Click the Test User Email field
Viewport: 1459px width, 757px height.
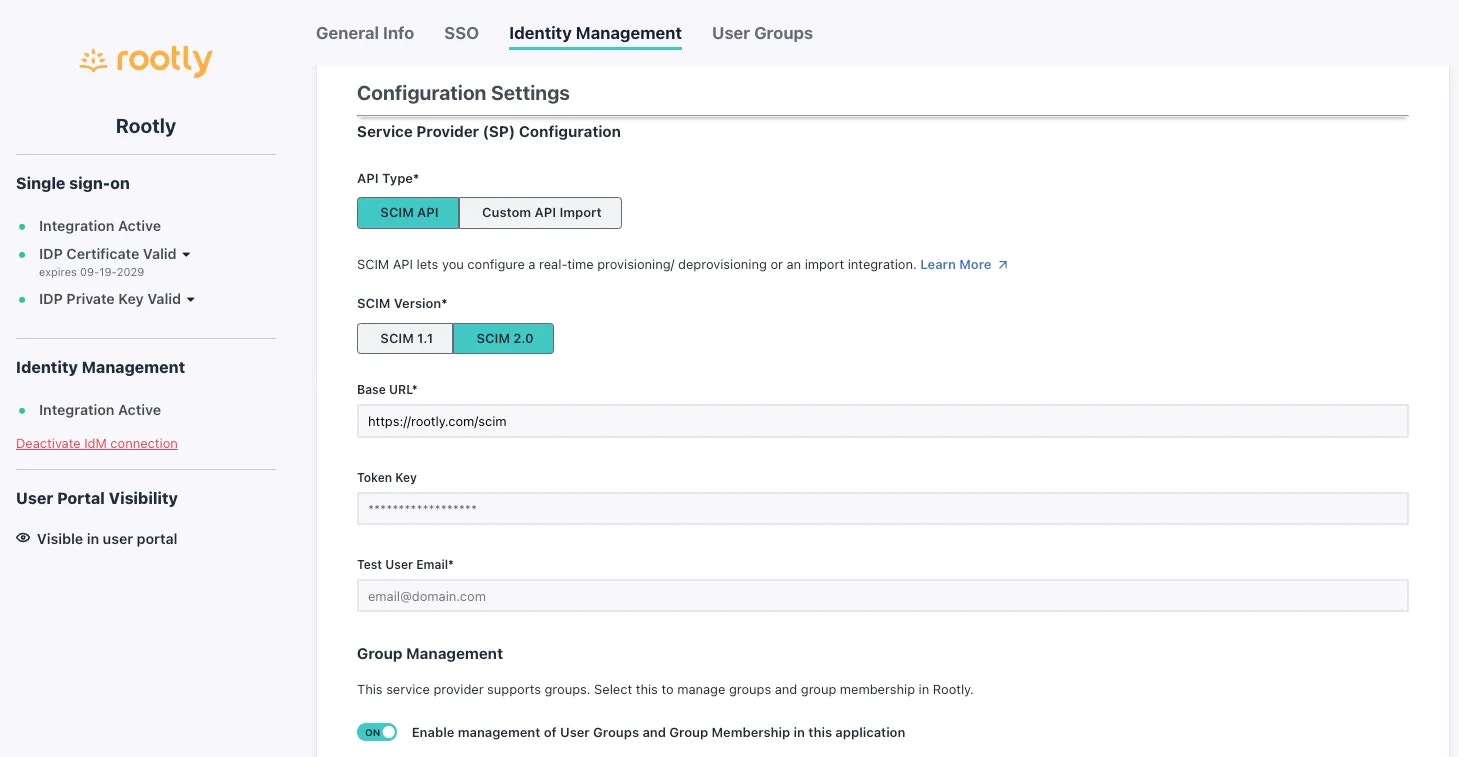[882, 596]
